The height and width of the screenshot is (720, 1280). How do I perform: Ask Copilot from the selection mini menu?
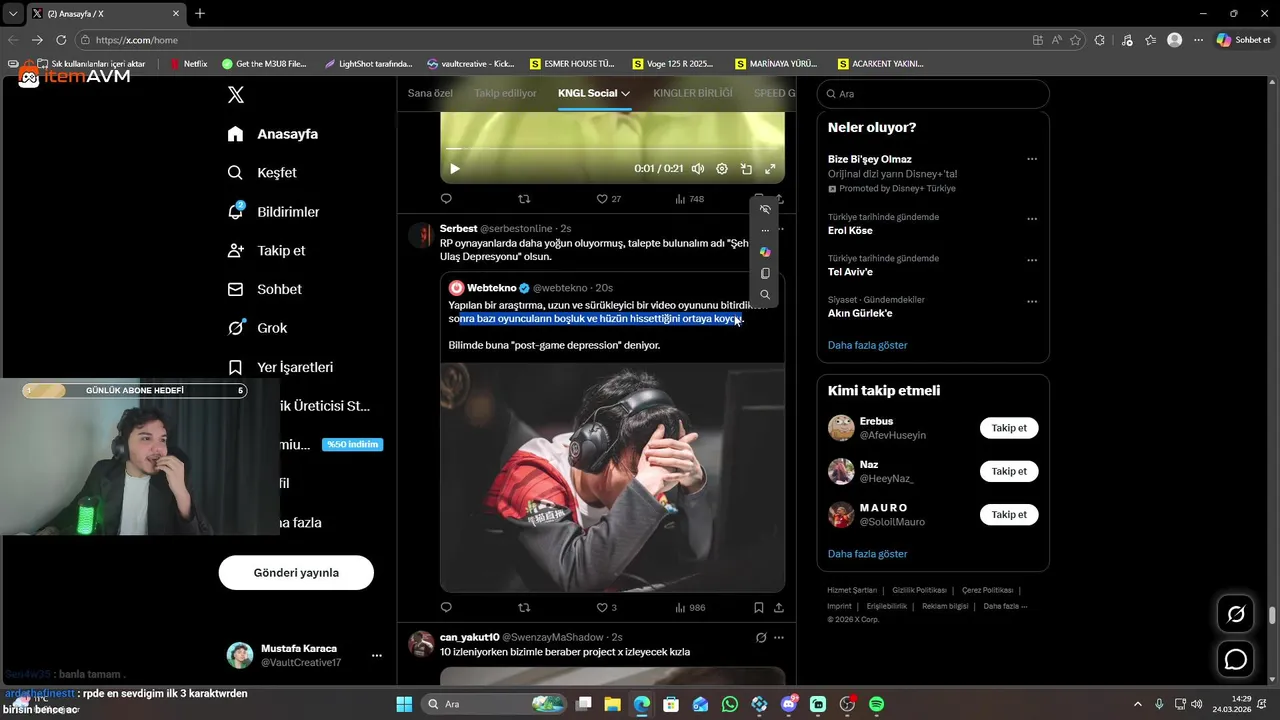tap(765, 252)
